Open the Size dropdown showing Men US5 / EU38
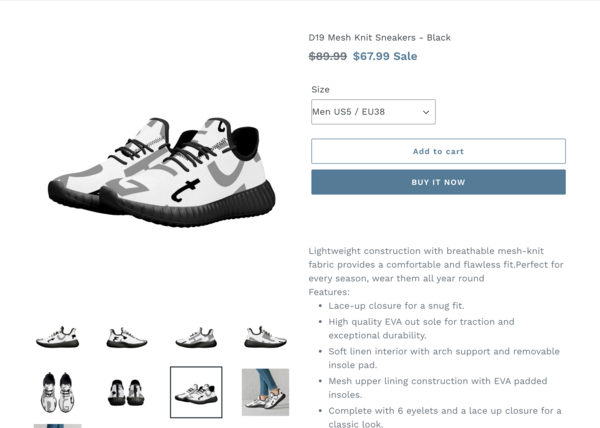Viewport: 600px width, 428px height. coord(373,112)
